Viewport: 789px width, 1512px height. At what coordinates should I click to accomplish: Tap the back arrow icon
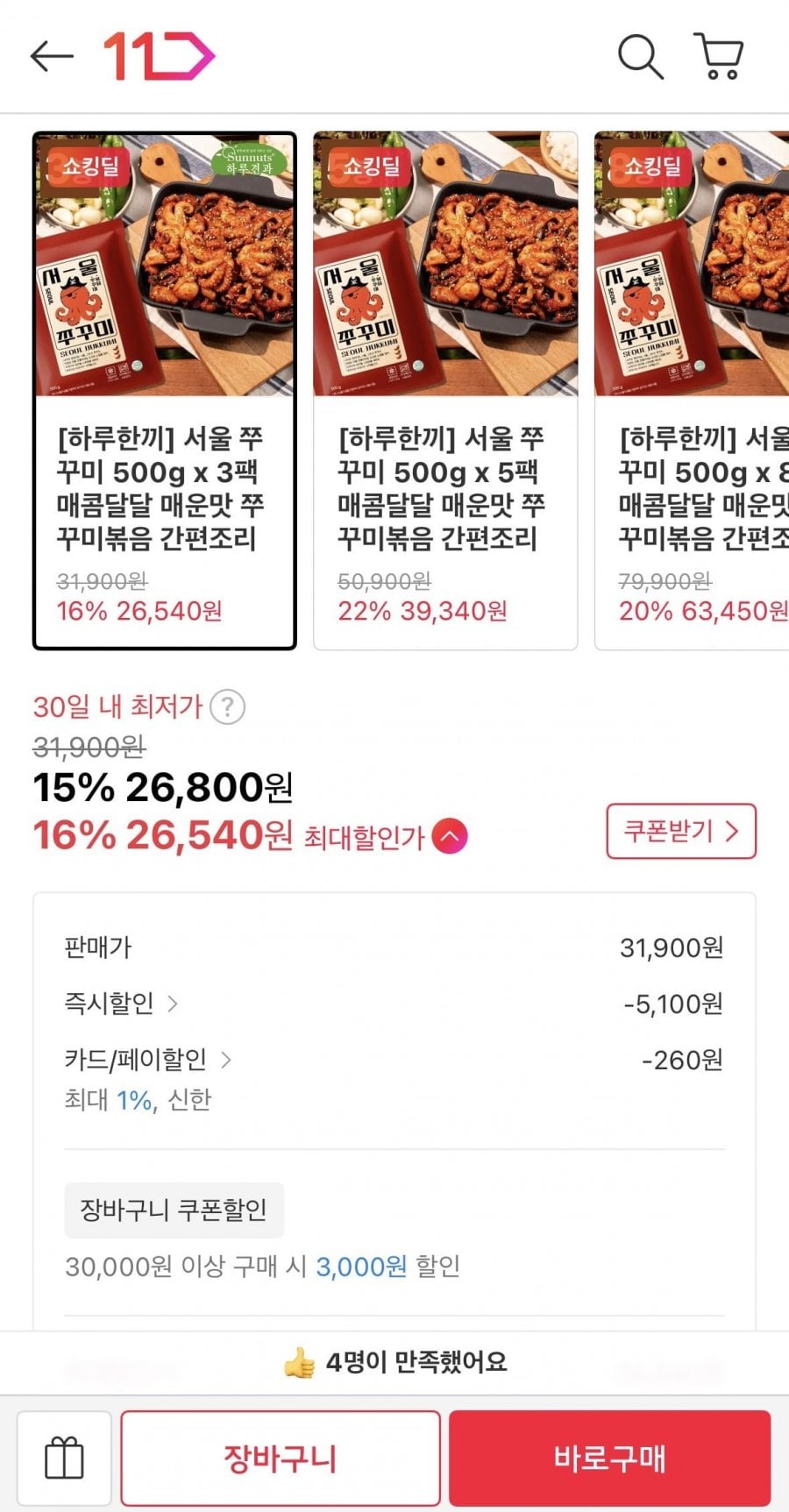pyautogui.click(x=51, y=56)
